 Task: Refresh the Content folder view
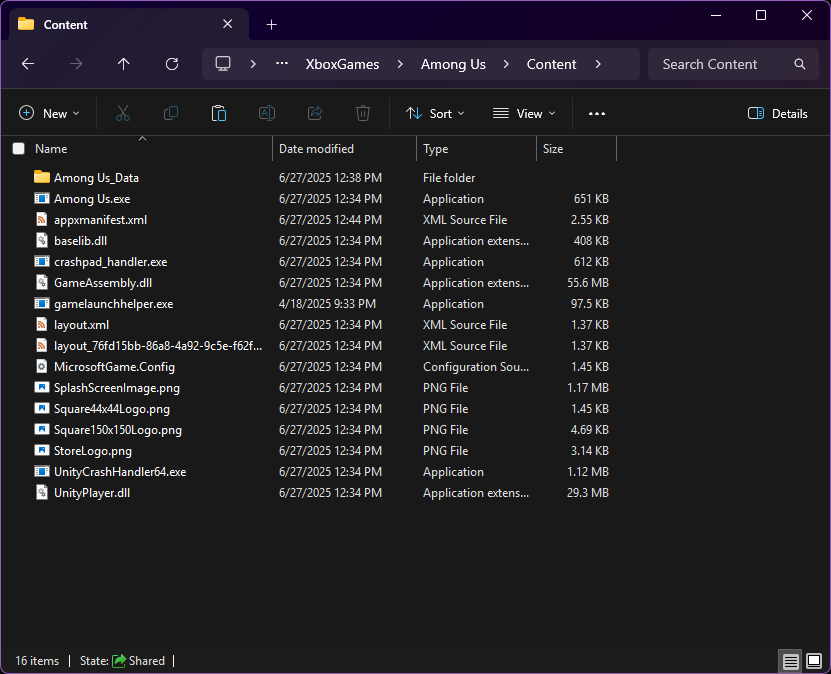click(172, 64)
